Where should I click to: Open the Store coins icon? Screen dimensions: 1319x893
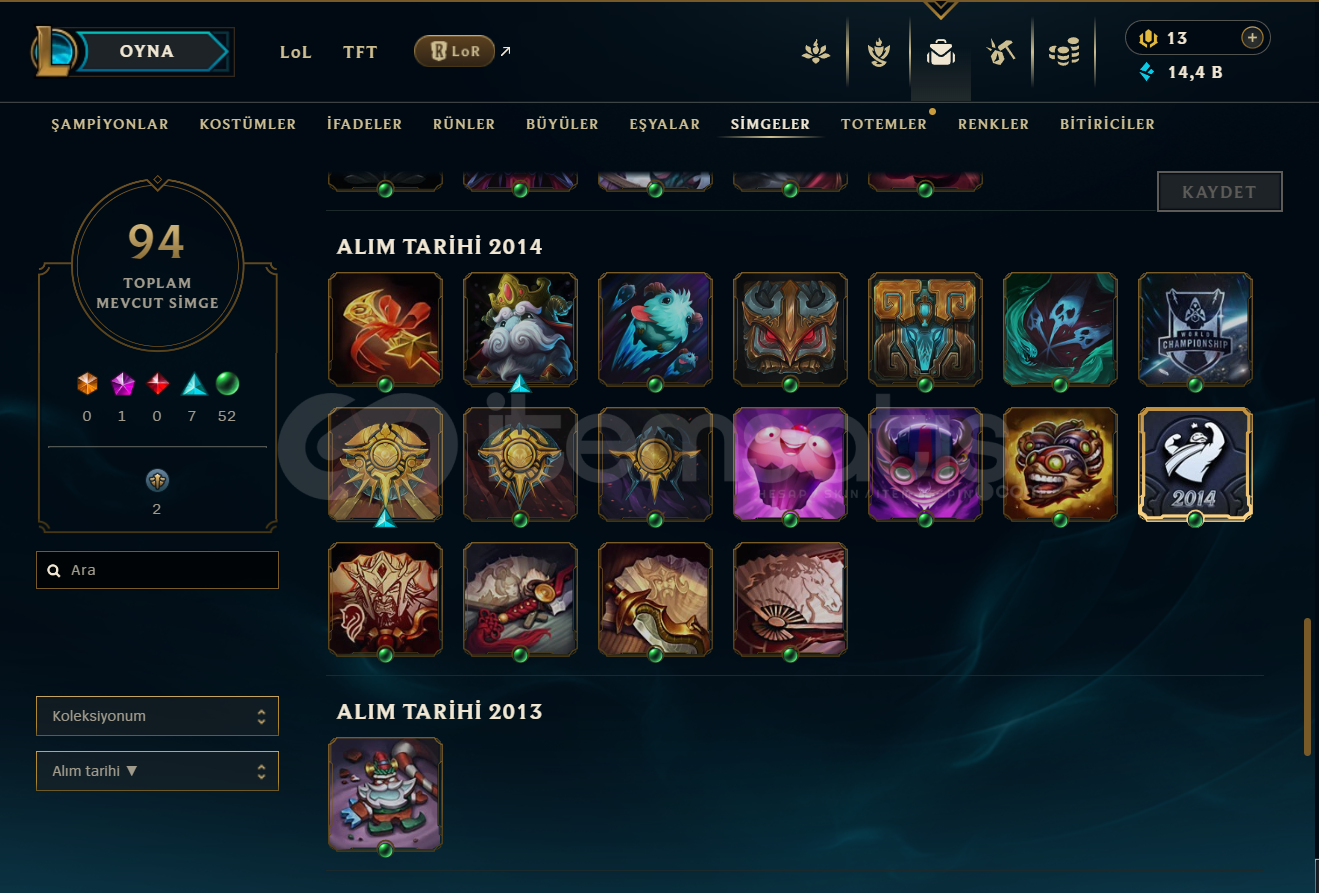[x=1063, y=52]
